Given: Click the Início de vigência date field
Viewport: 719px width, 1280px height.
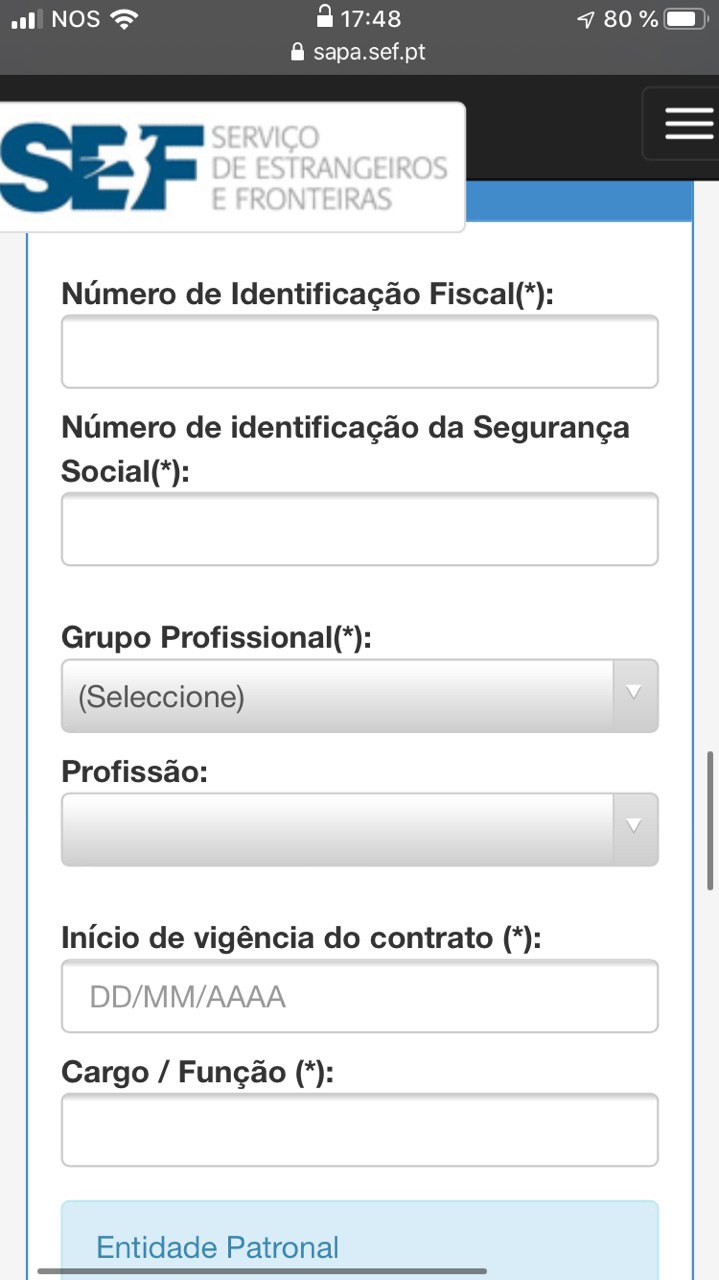Looking at the screenshot, I should coord(360,996).
